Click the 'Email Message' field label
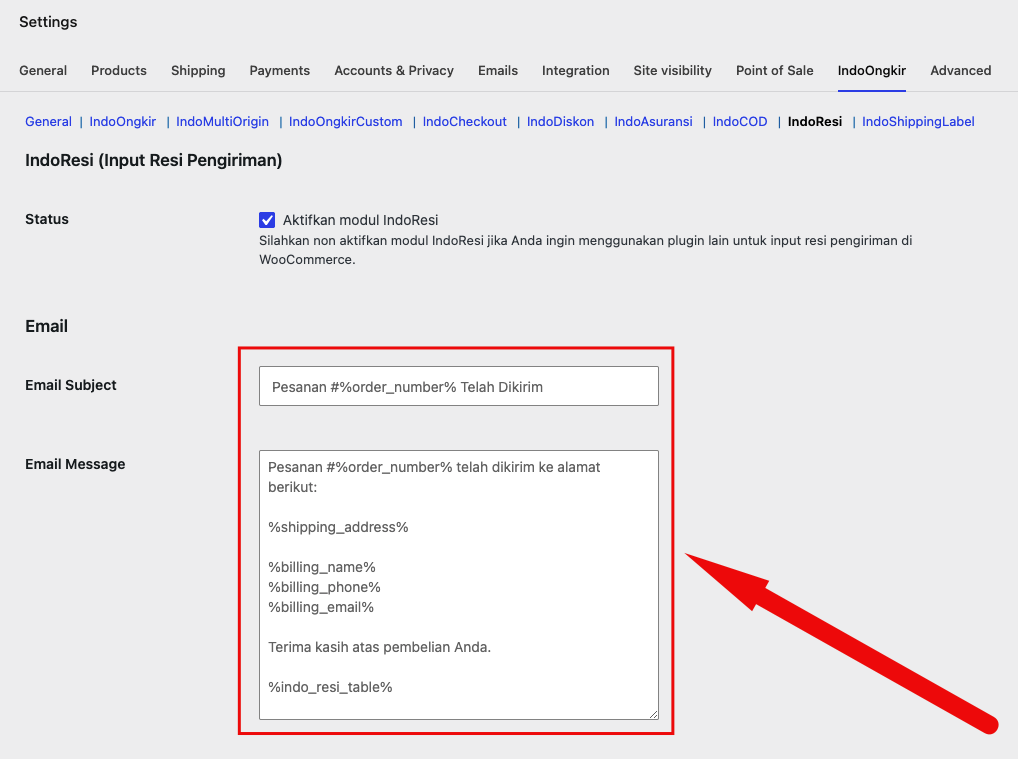 pos(75,464)
